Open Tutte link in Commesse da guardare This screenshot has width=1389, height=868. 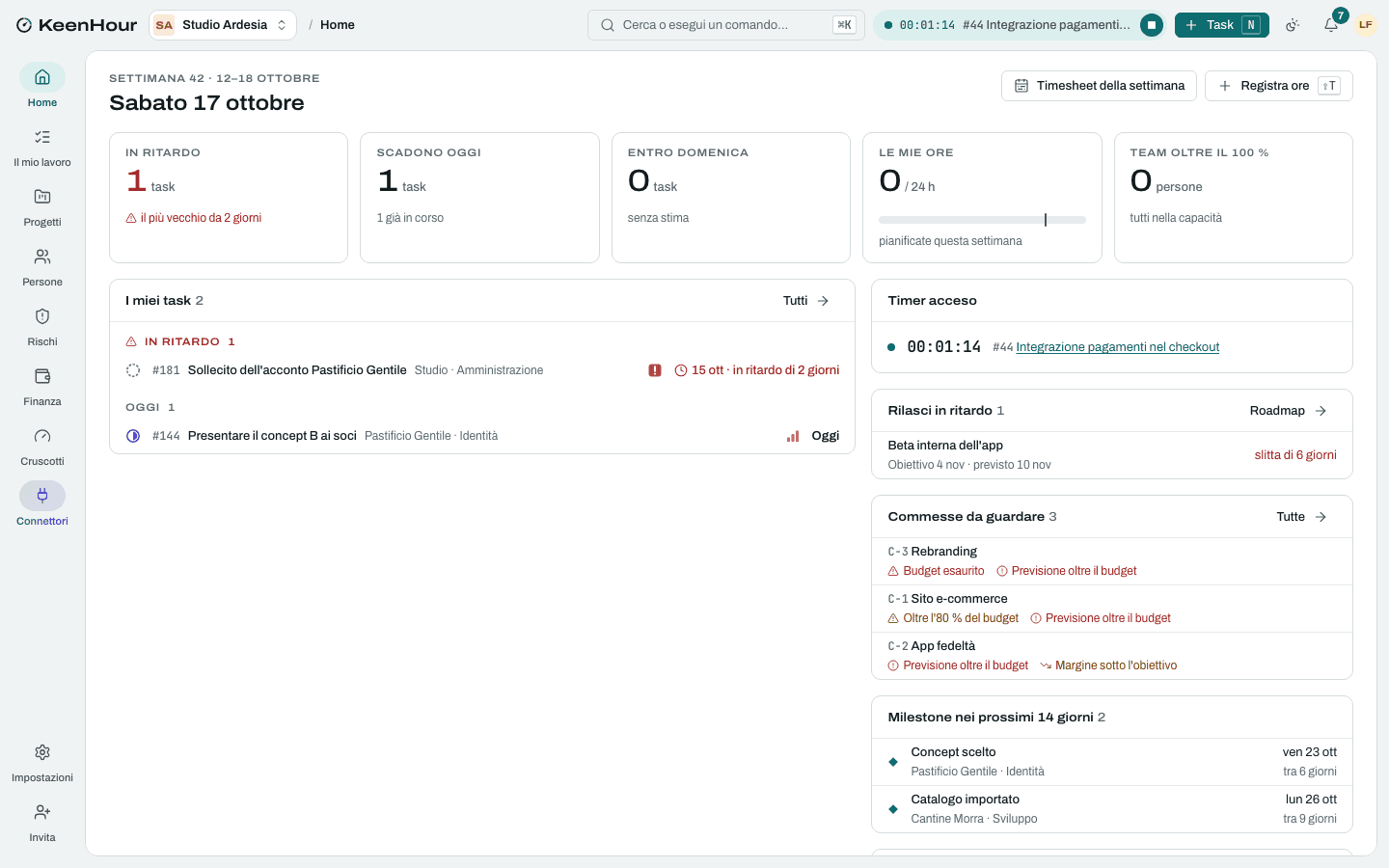point(1302,517)
